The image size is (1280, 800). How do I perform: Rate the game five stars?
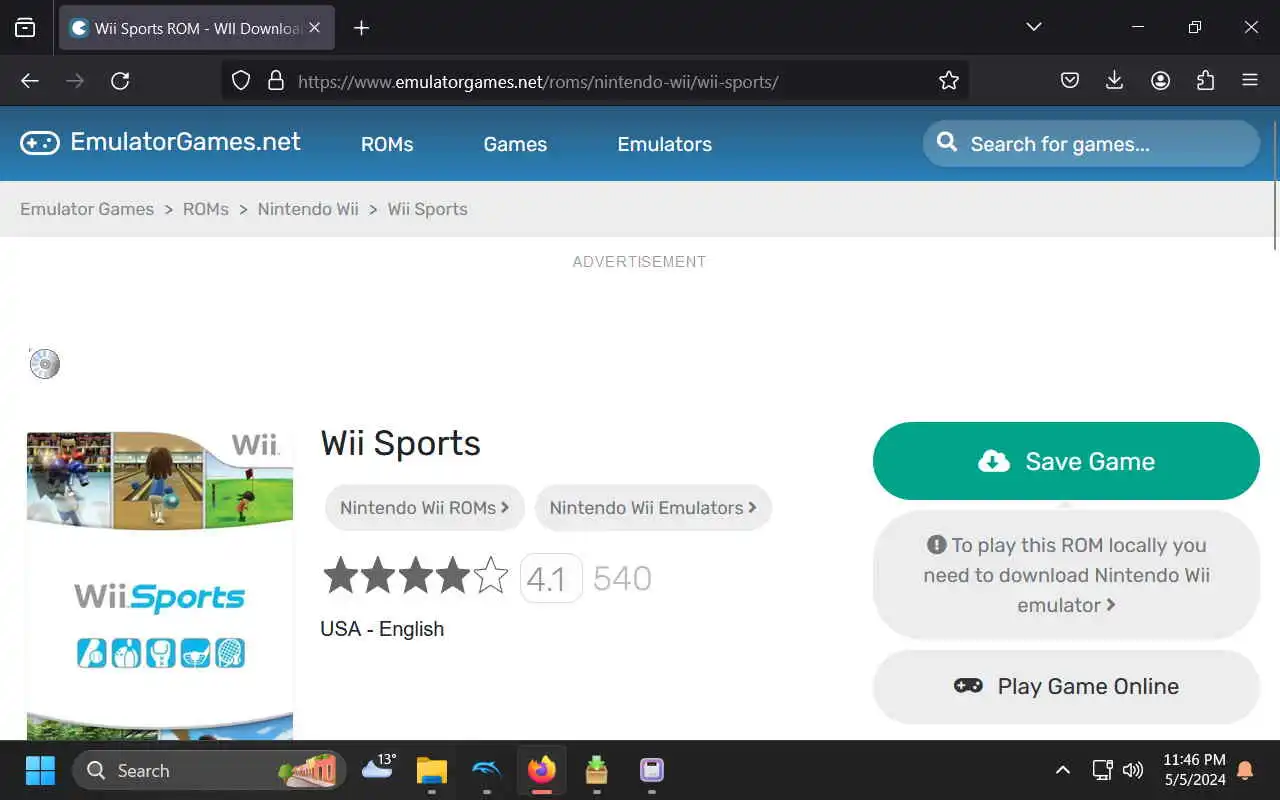[490, 576]
